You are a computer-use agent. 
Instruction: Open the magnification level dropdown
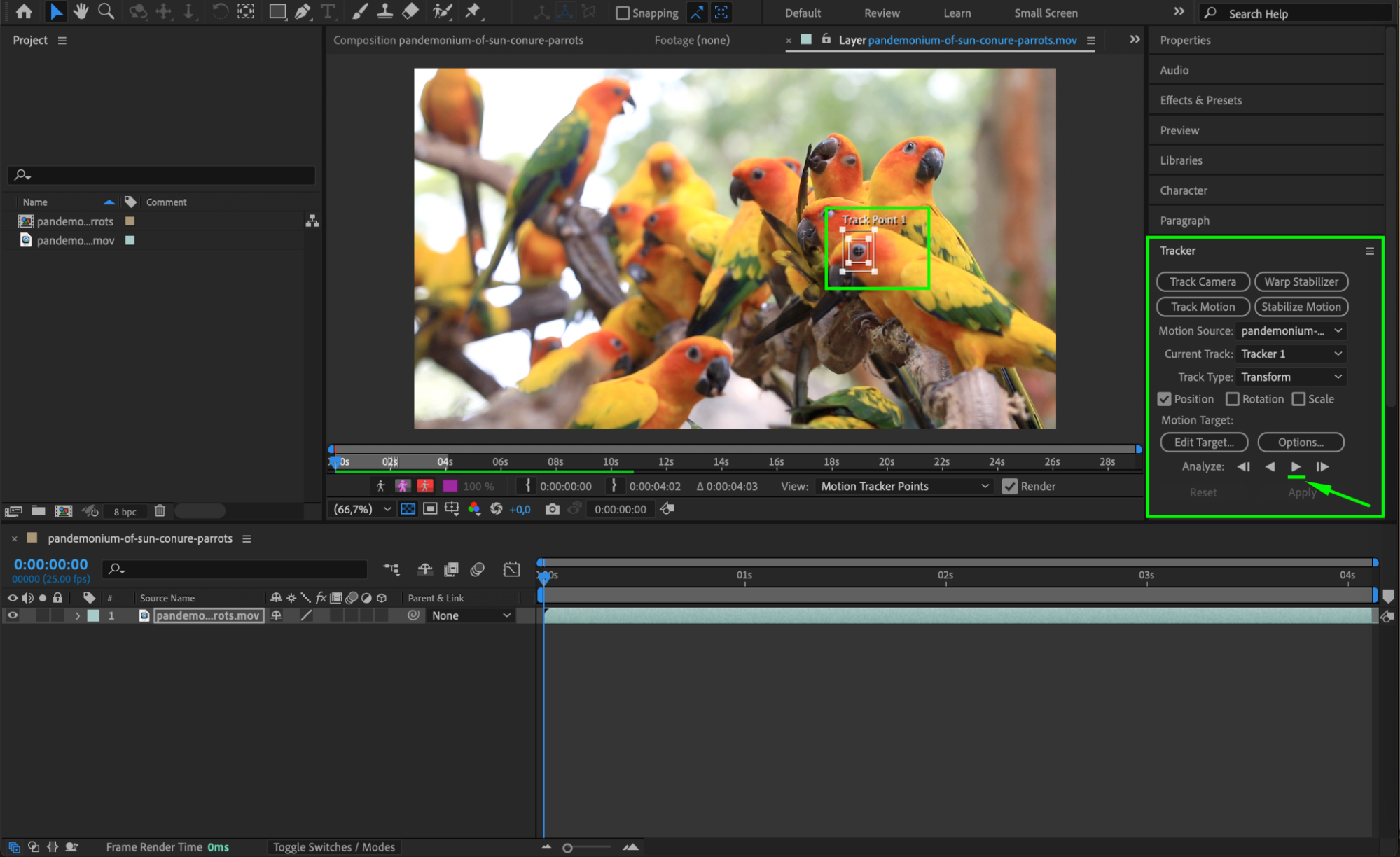point(361,509)
